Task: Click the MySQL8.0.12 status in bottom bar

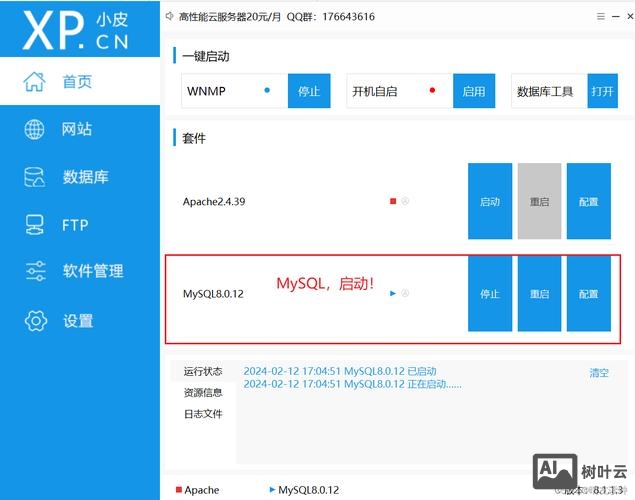Action: (x=304, y=490)
